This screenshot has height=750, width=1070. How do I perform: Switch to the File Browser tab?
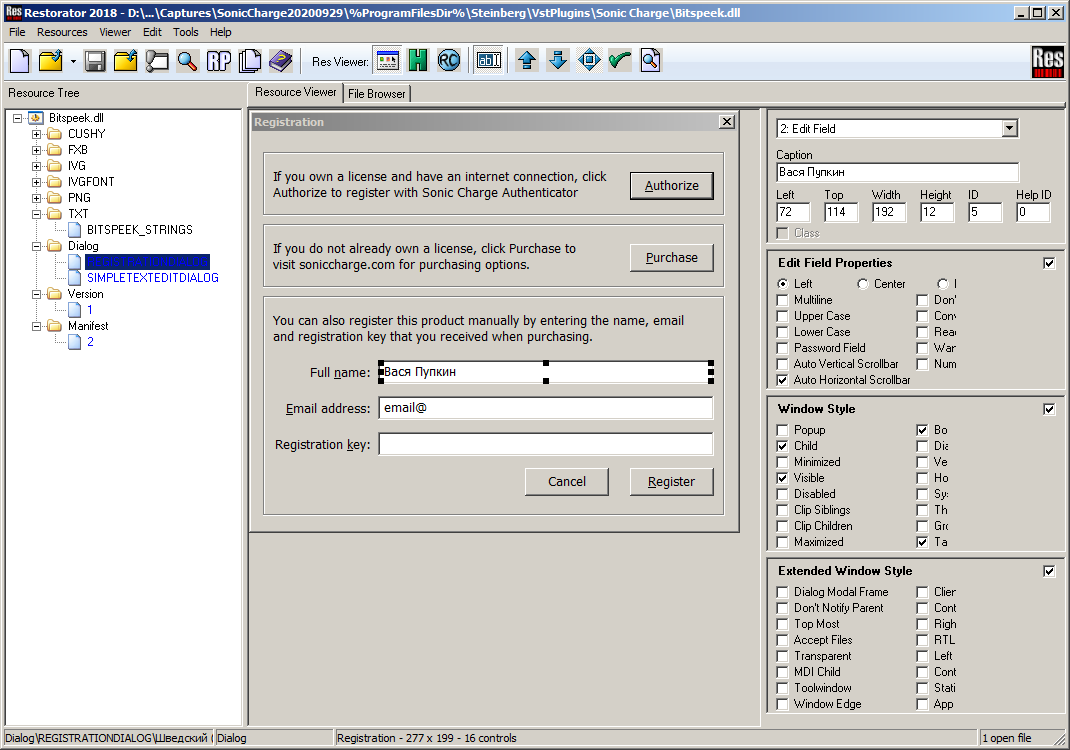tap(377, 93)
